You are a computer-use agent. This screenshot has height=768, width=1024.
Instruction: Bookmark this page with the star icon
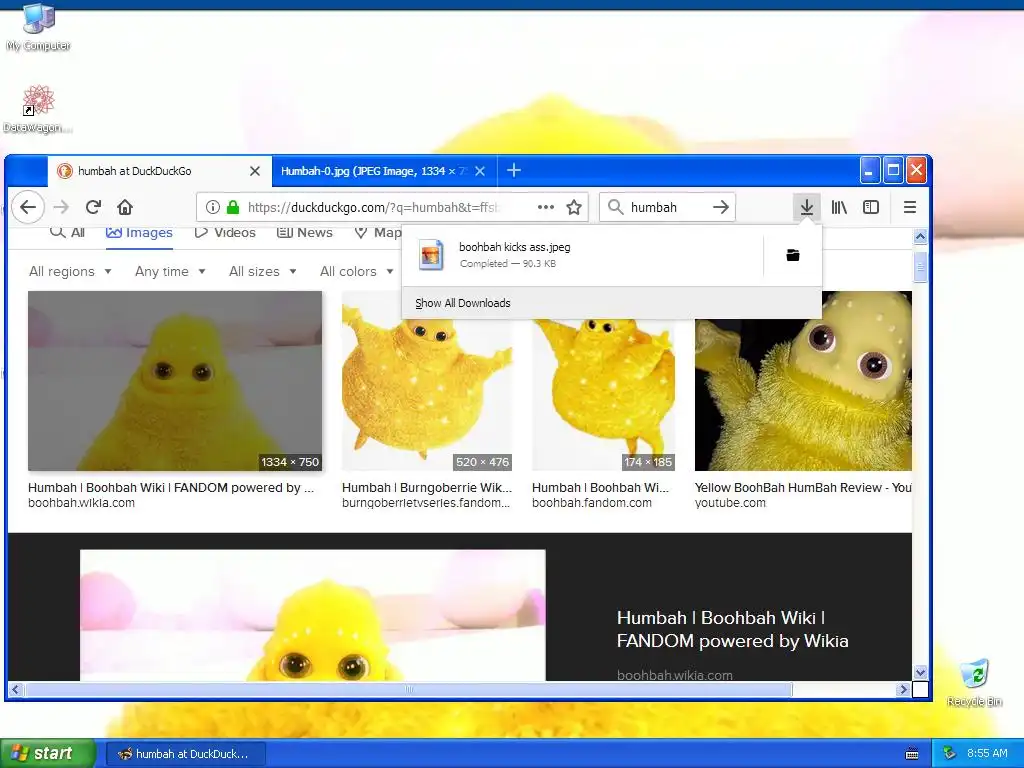tap(574, 207)
